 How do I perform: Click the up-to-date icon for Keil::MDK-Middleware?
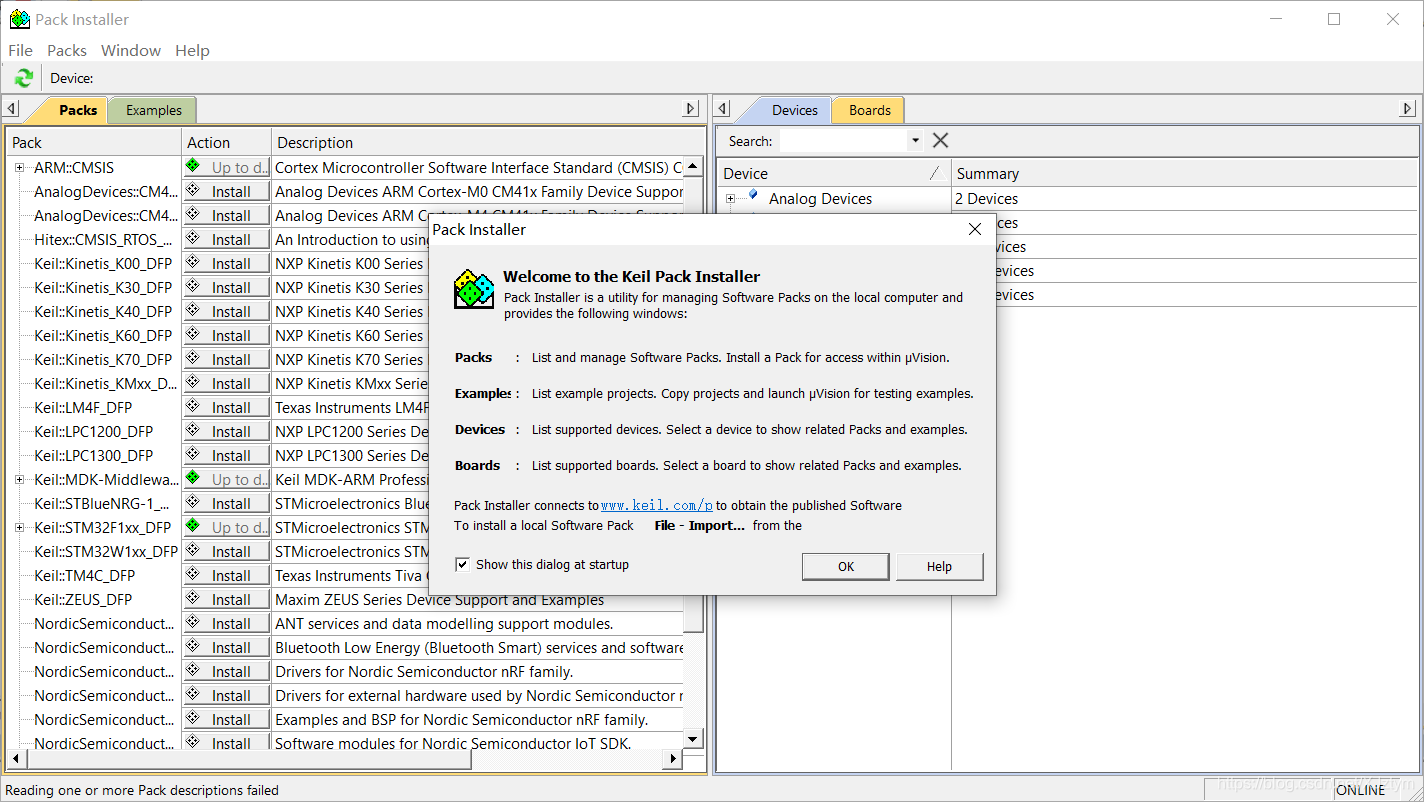coord(193,478)
